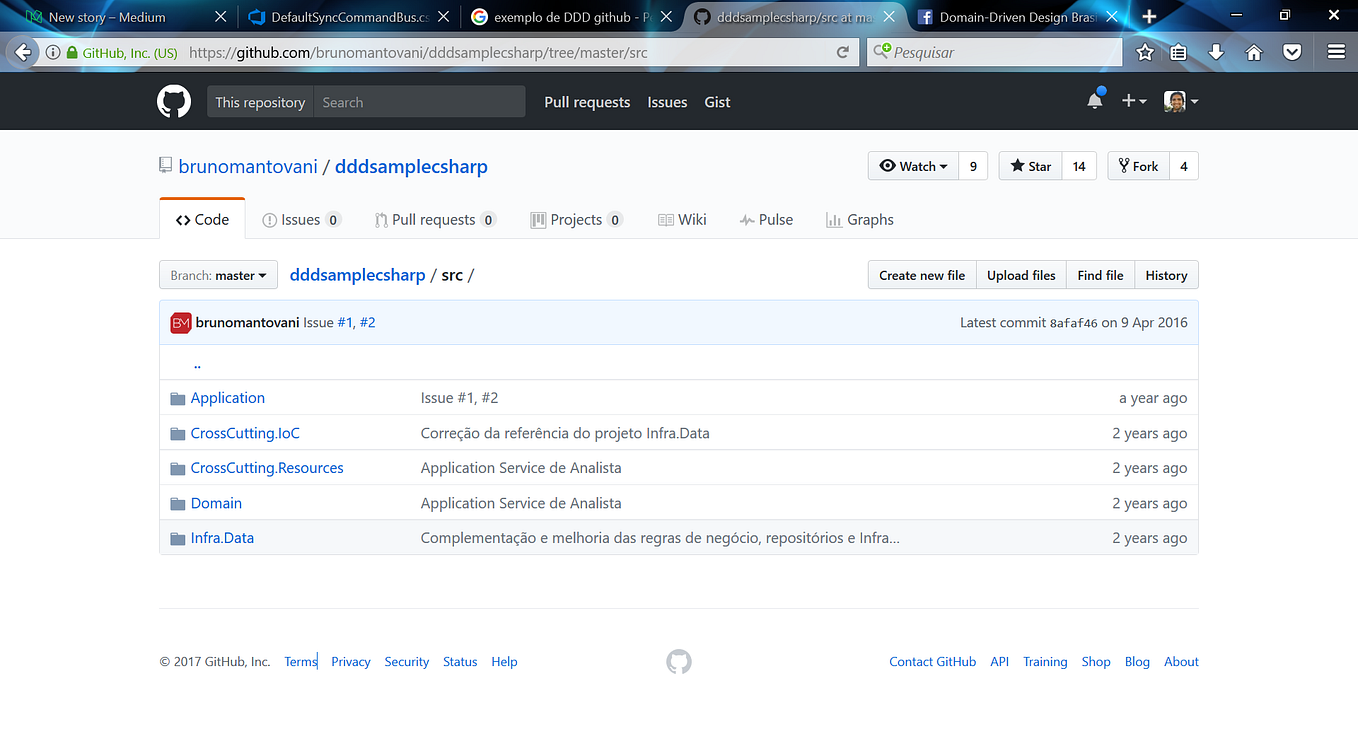Reload the current page
Viewport: 1358px width, 731px height.
[x=842, y=51]
